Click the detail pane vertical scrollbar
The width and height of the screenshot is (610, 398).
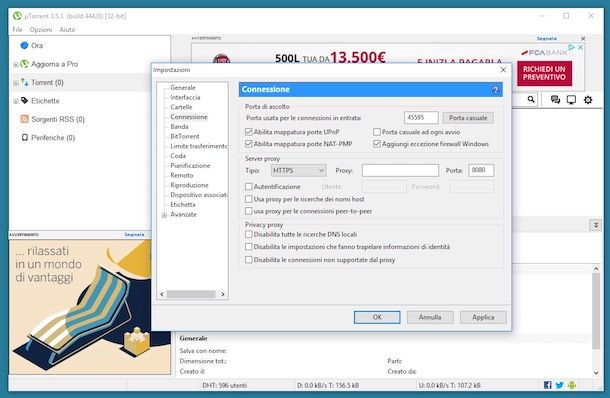tap(596, 311)
